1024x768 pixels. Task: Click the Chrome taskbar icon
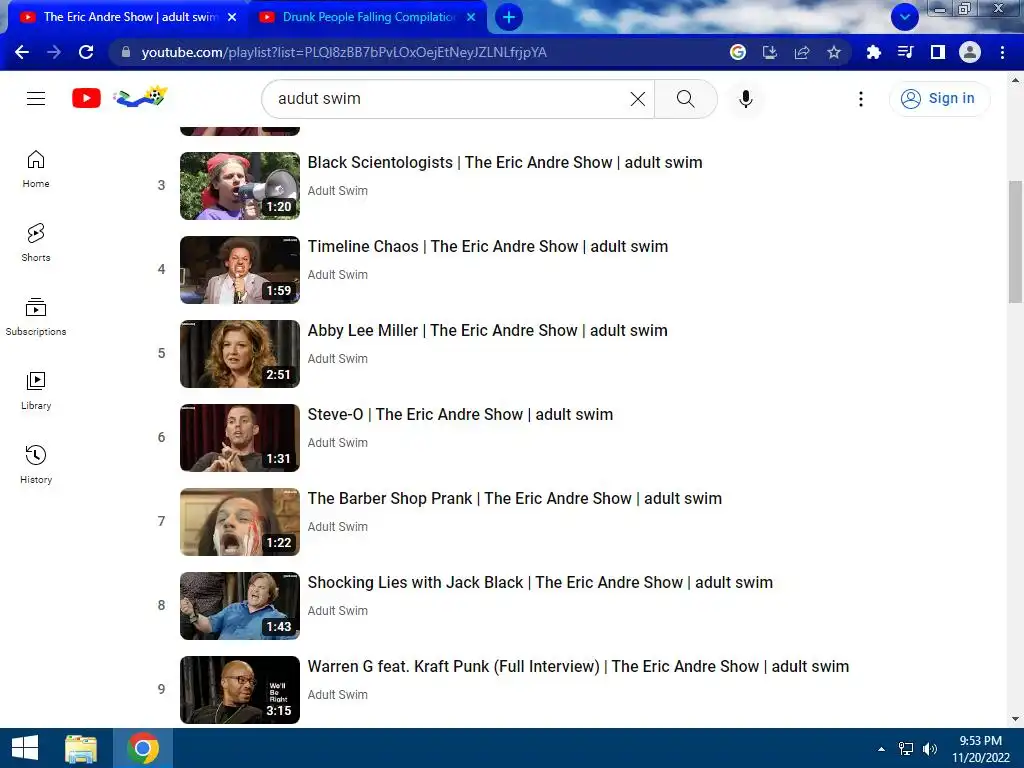click(143, 748)
